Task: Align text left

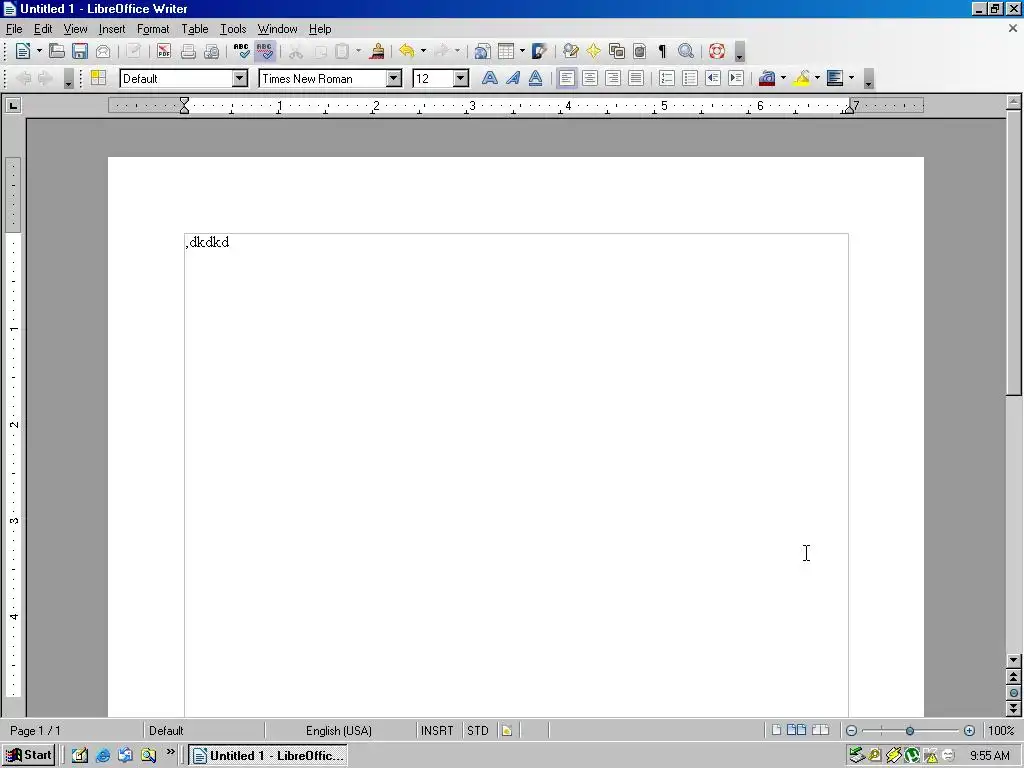Action: (x=567, y=78)
